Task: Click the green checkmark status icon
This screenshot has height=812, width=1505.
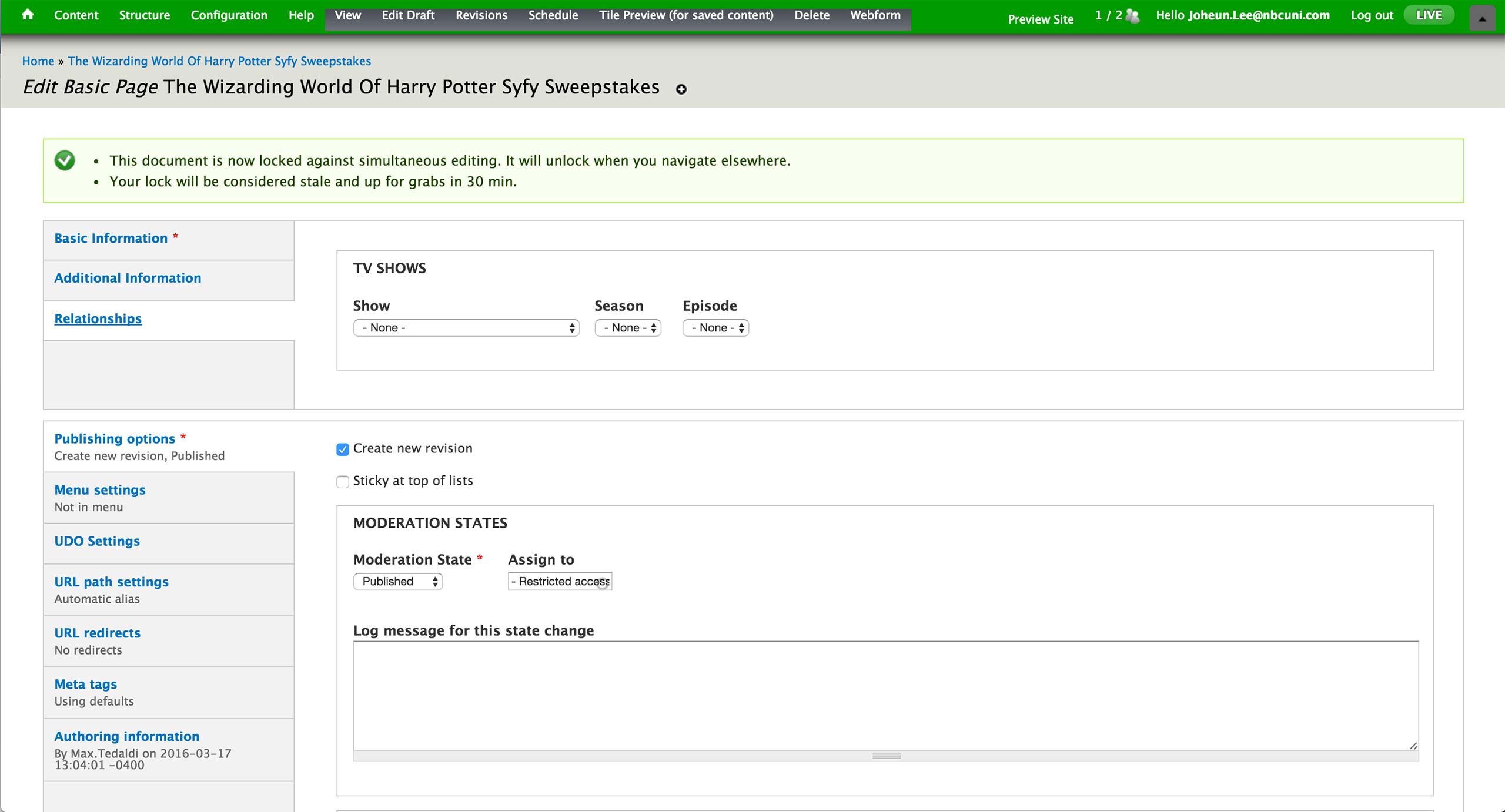Action: pyautogui.click(x=65, y=160)
